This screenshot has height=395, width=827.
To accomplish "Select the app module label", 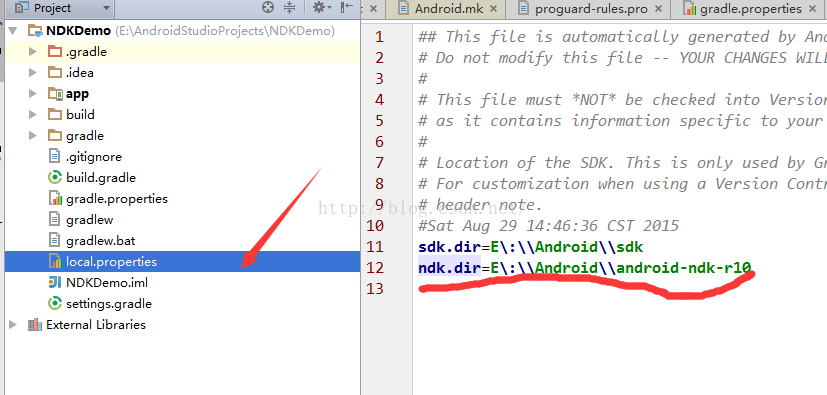I will tap(78, 94).
